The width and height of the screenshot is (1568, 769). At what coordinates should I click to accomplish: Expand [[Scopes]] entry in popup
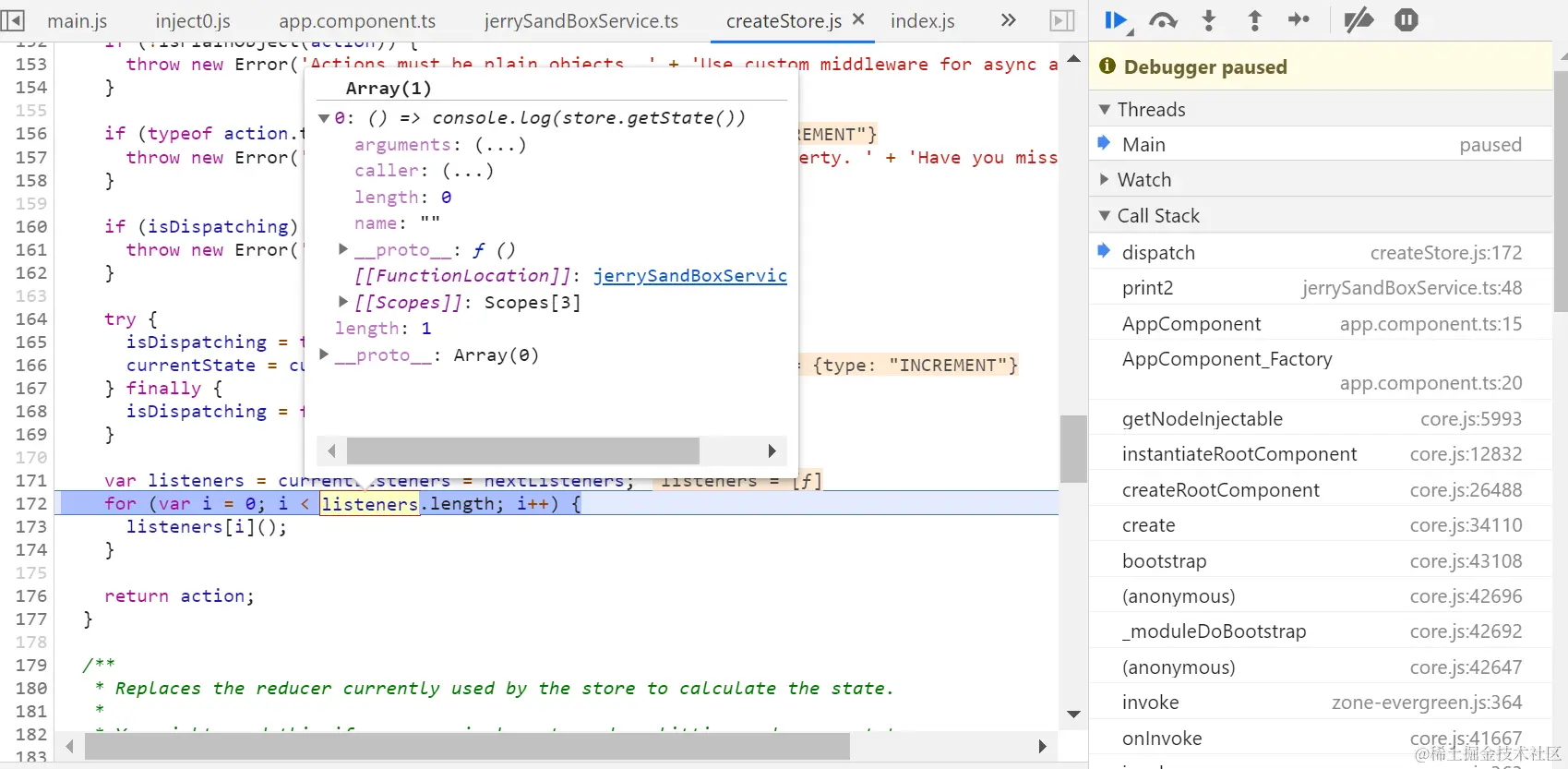coord(343,302)
